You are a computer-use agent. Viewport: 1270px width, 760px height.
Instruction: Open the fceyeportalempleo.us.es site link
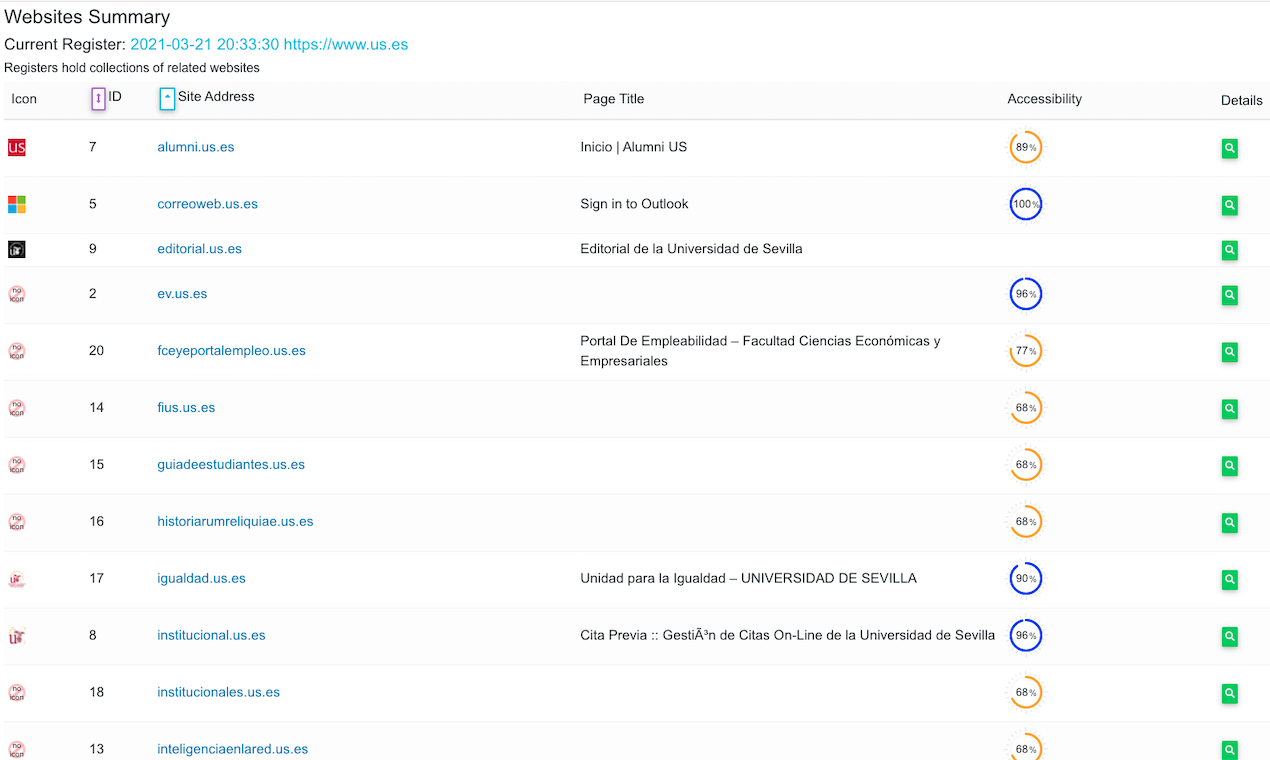coord(231,350)
